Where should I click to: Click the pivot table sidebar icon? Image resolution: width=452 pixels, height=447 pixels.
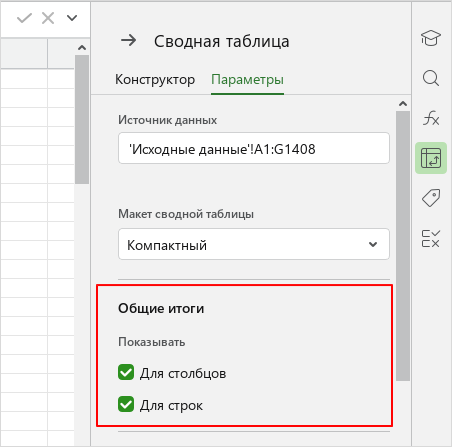point(431,158)
